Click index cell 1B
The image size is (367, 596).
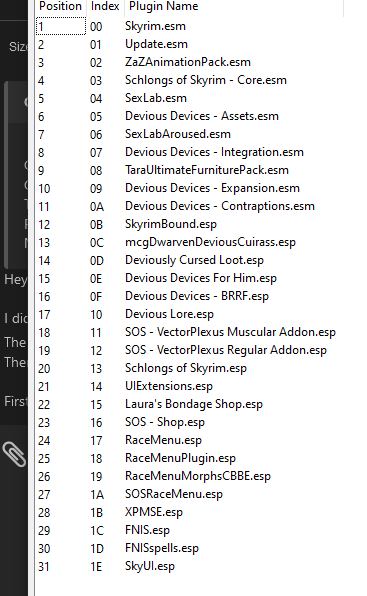96,513
